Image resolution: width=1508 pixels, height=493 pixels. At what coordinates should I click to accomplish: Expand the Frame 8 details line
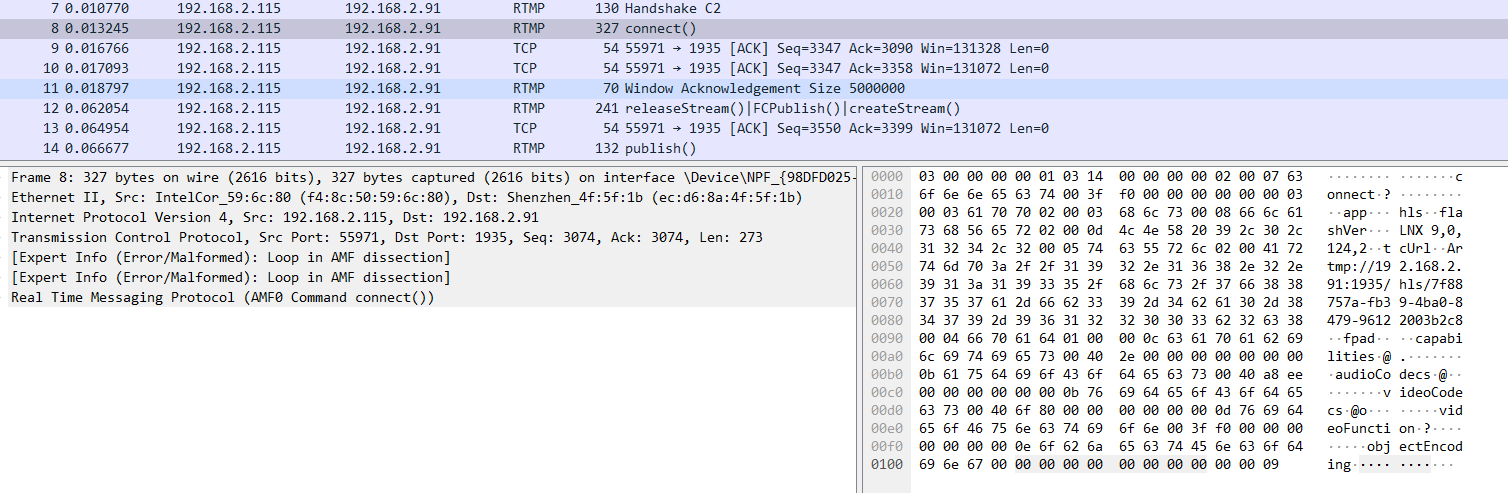click(432, 177)
